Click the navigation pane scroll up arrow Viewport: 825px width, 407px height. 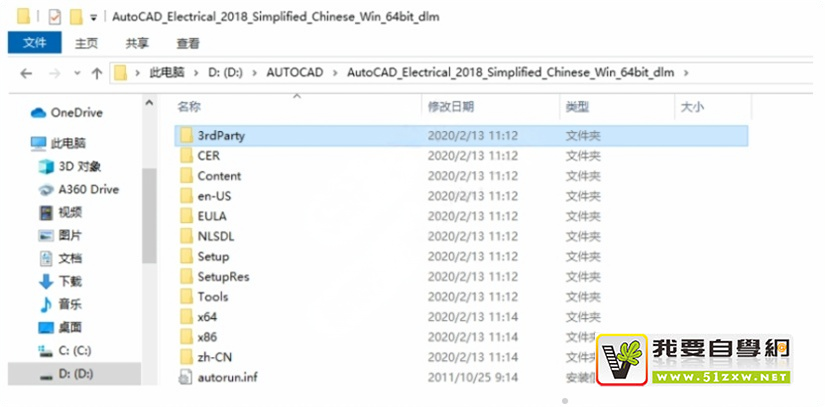(149, 103)
